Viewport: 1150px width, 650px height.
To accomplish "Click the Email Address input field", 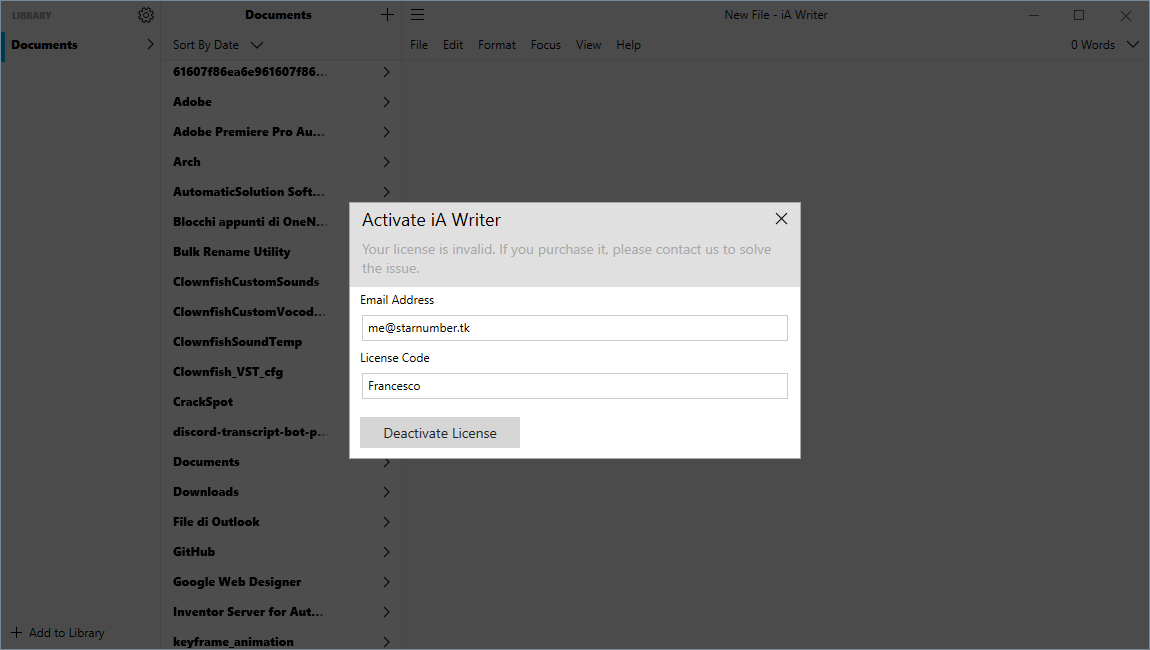I will coord(574,328).
